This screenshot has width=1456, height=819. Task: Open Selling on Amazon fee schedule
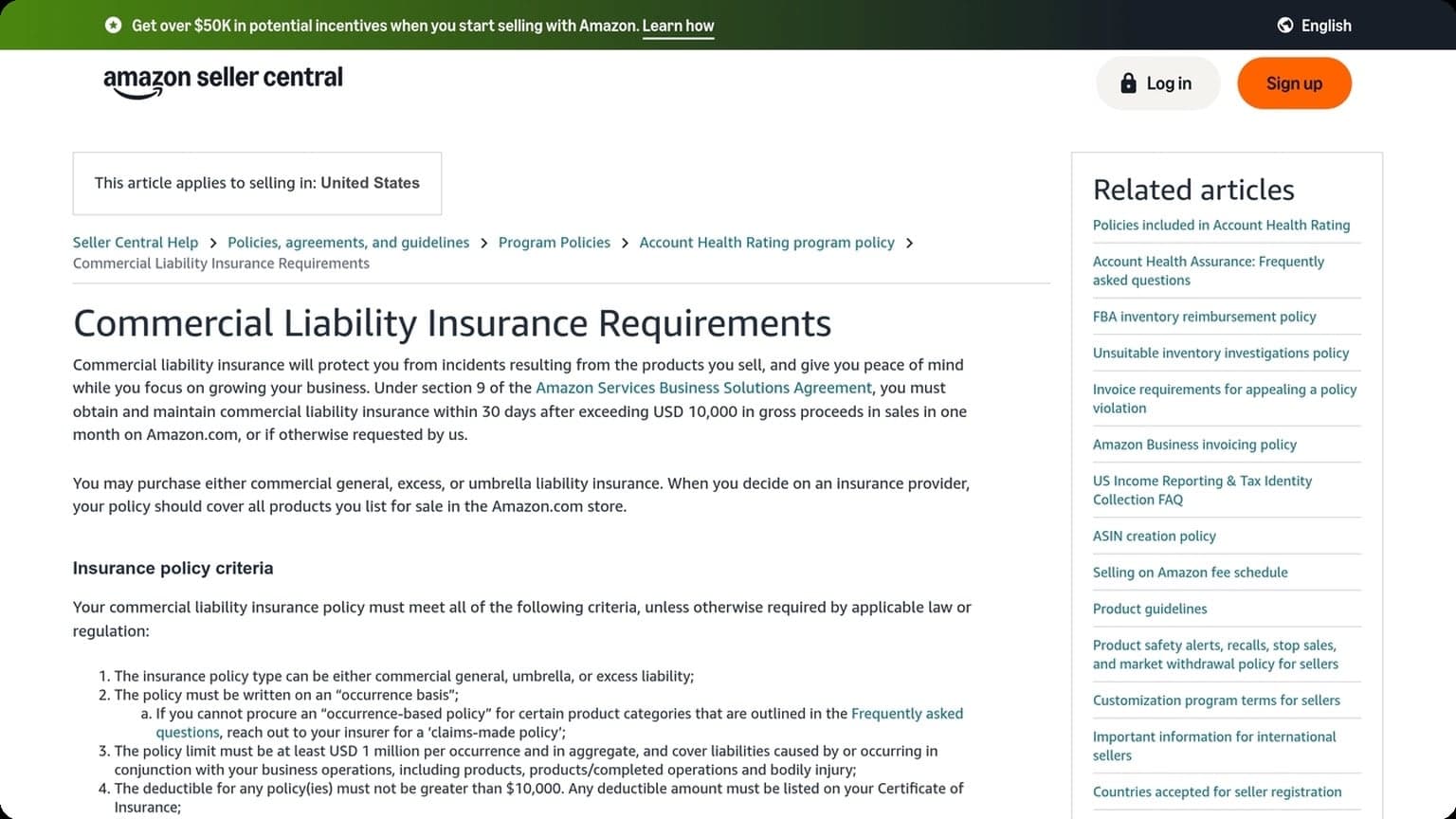(1190, 573)
